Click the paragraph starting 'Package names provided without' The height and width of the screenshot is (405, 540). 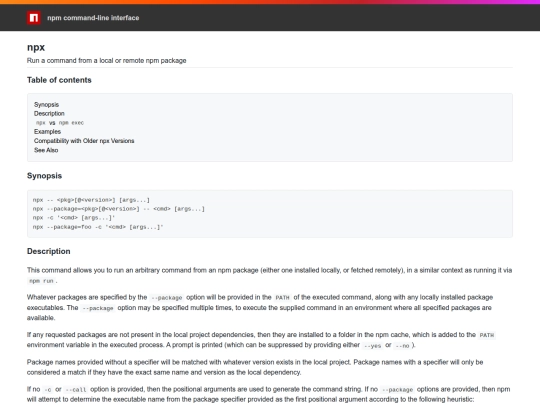[x=255, y=367]
